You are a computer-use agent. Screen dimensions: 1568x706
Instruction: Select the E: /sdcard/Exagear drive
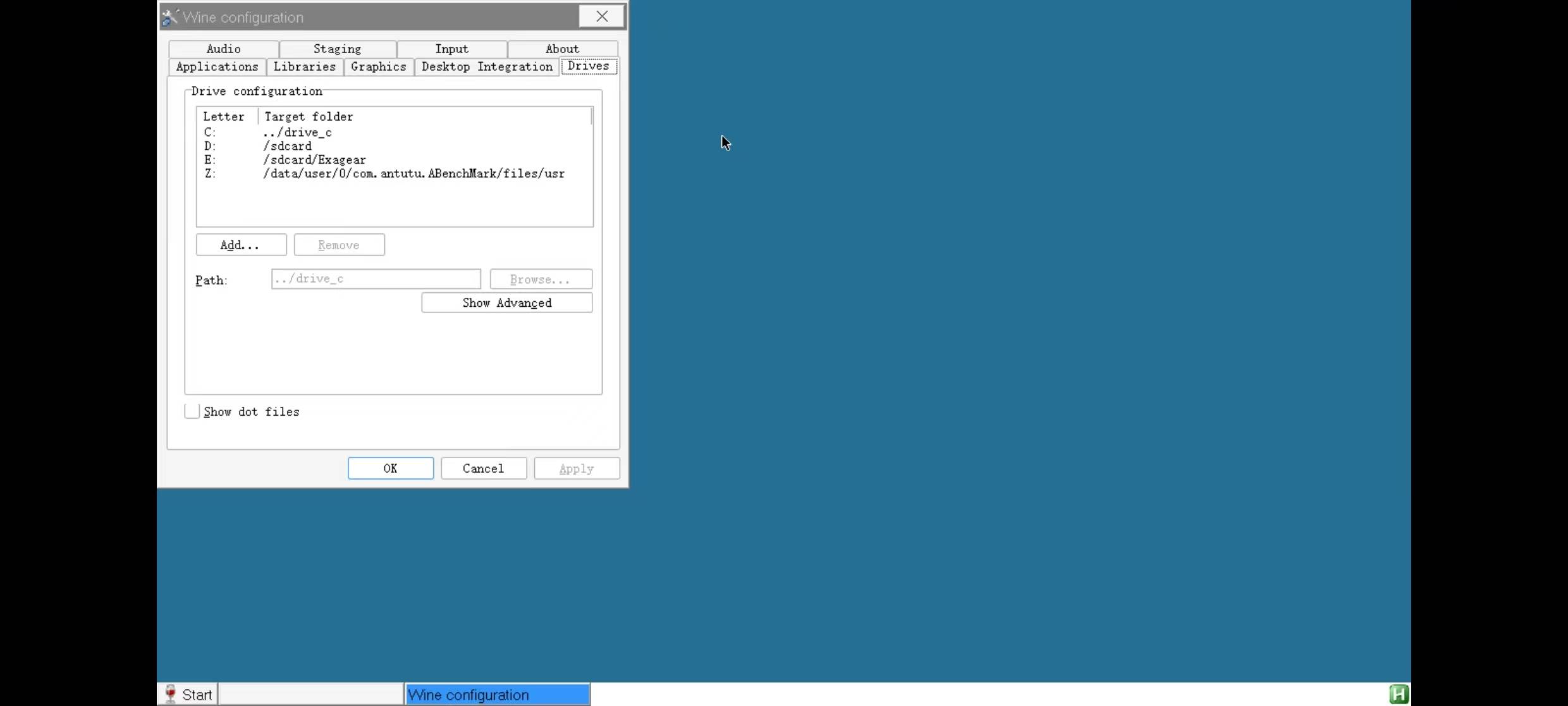[314, 160]
